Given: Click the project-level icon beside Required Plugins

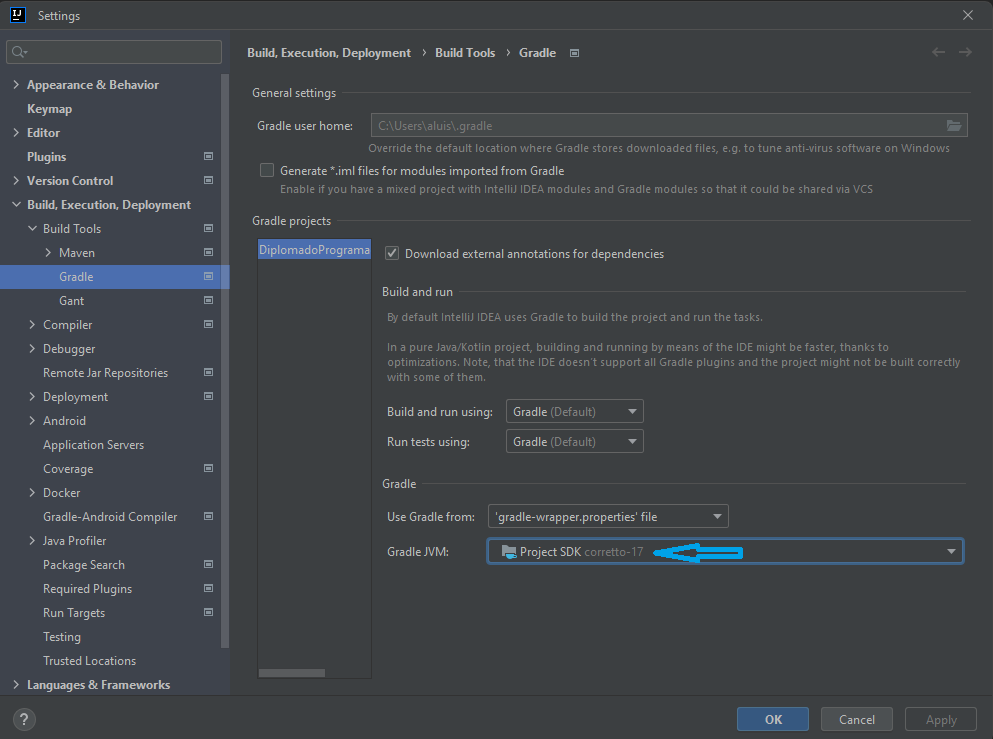Looking at the screenshot, I should pos(208,588).
